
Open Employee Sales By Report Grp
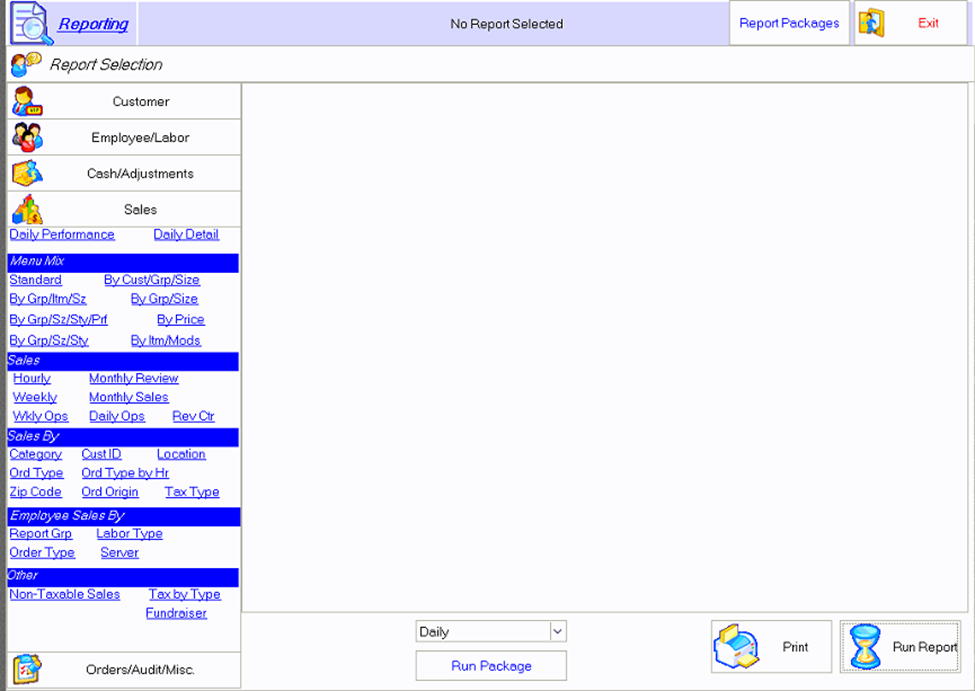[40, 534]
